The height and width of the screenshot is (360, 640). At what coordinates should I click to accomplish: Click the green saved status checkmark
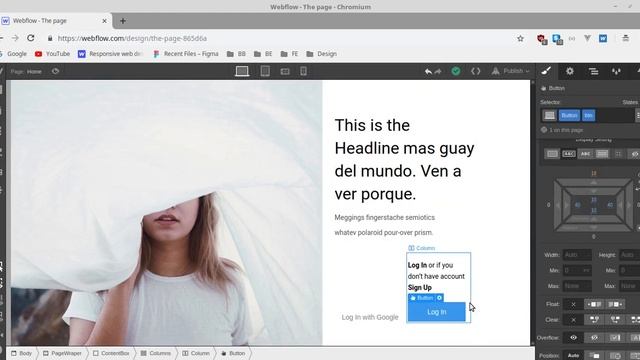[456, 71]
